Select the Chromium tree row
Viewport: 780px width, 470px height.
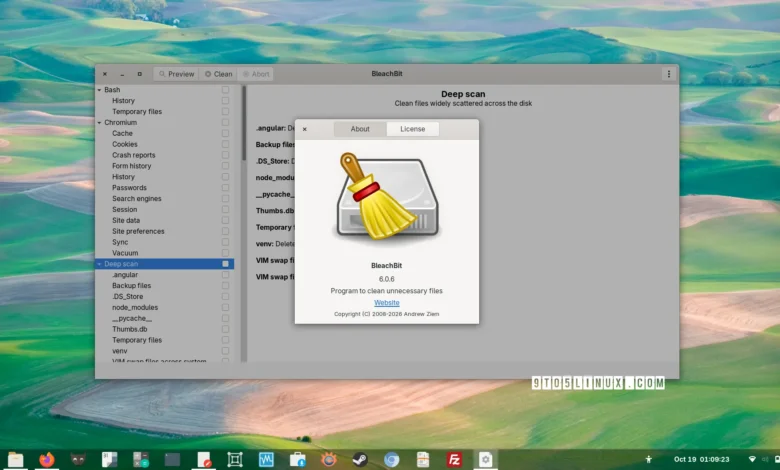(165, 122)
